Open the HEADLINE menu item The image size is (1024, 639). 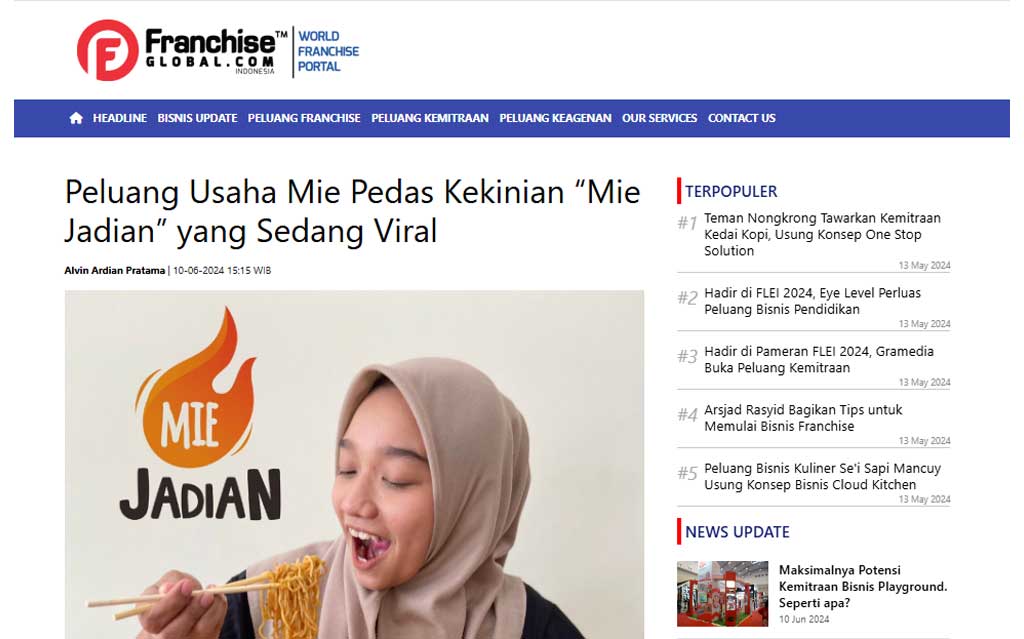(120, 118)
